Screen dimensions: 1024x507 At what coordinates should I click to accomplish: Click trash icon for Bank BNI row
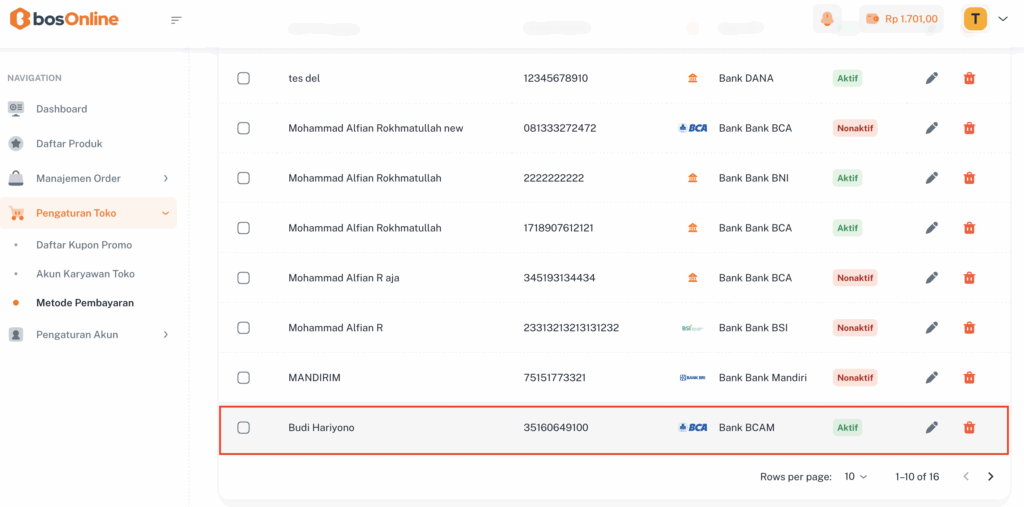(968, 178)
